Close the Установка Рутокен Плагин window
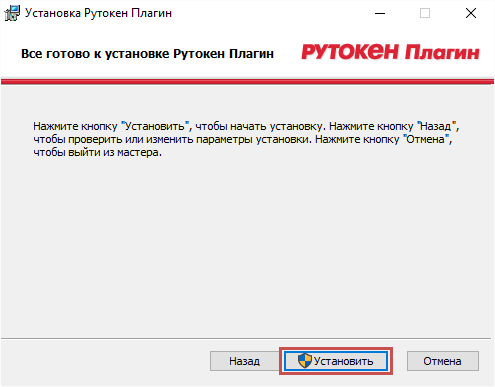 (x=471, y=13)
